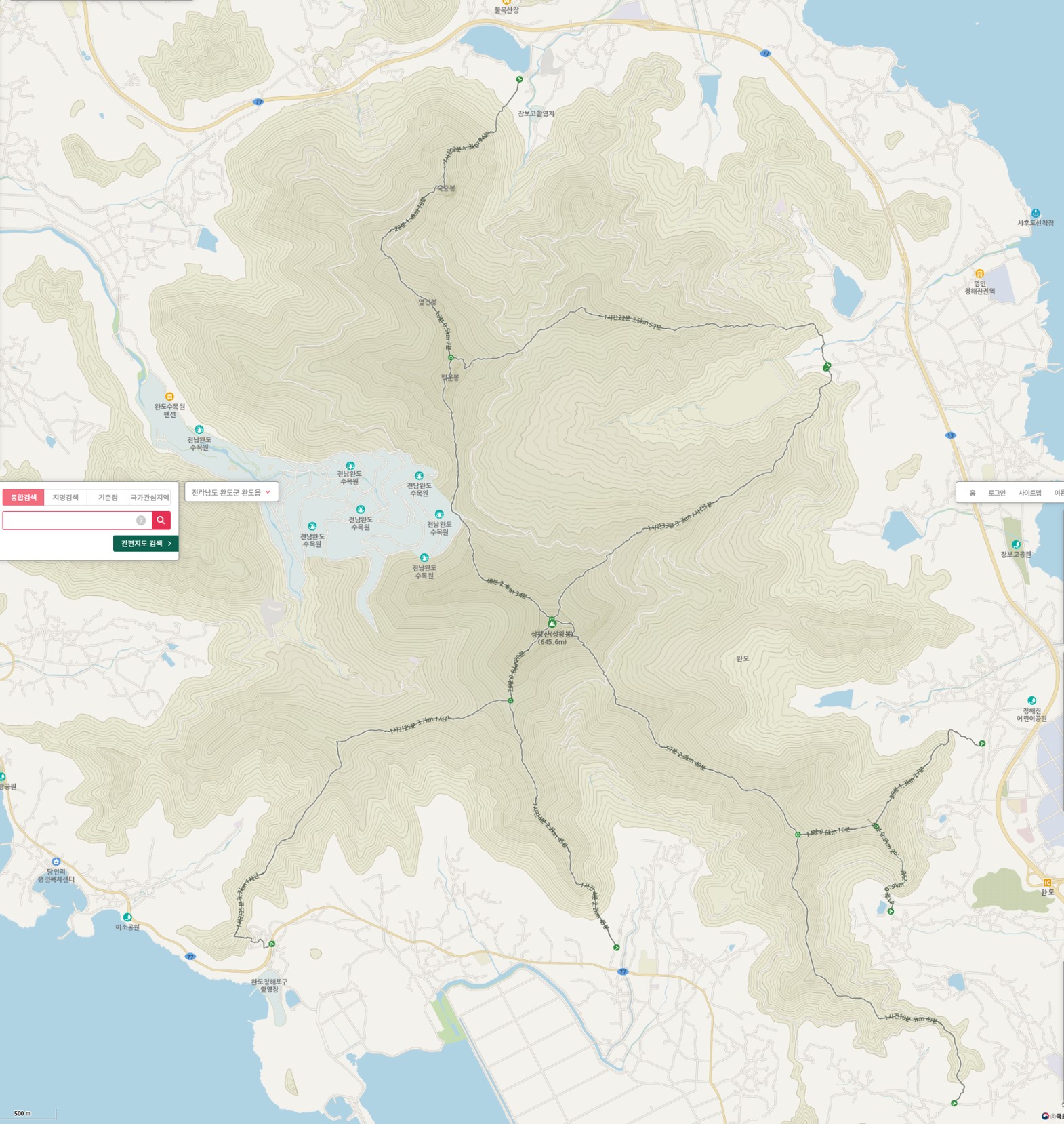Click the magnifier search button
Screen dimensions: 1064x1124
tap(161, 520)
